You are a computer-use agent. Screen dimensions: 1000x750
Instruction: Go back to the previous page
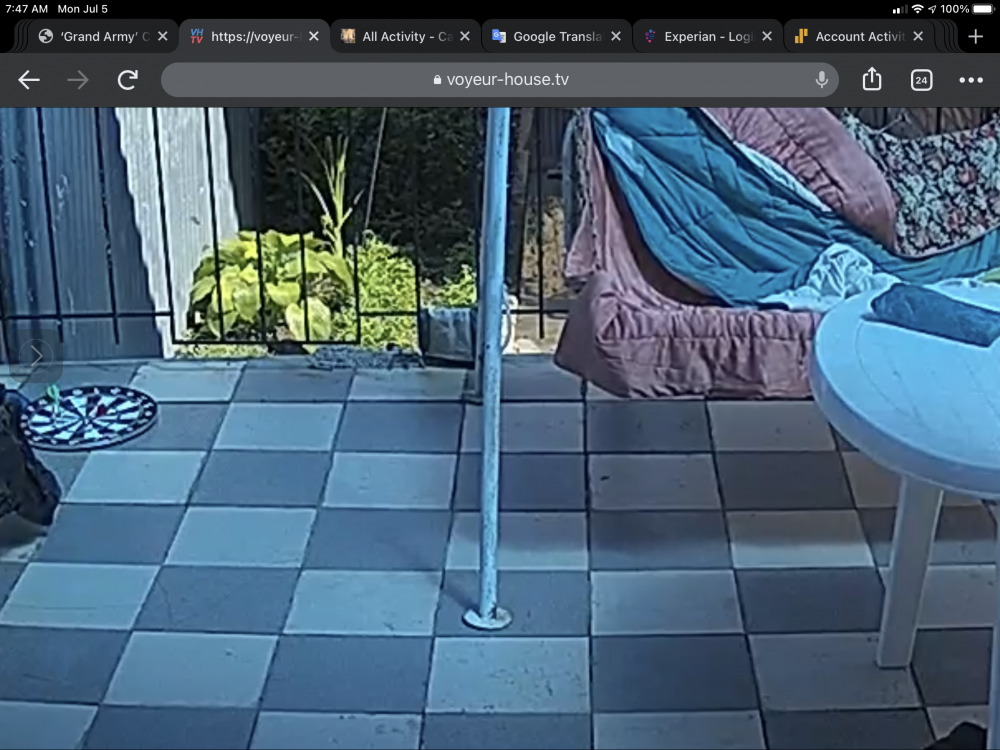click(29, 80)
